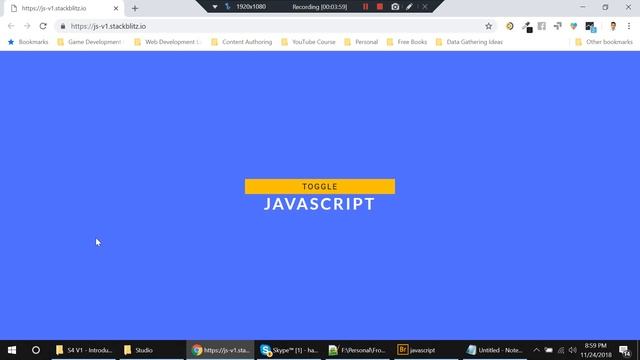Take a screenshot with camera icon
The width and height of the screenshot is (640, 360).
[395, 7]
